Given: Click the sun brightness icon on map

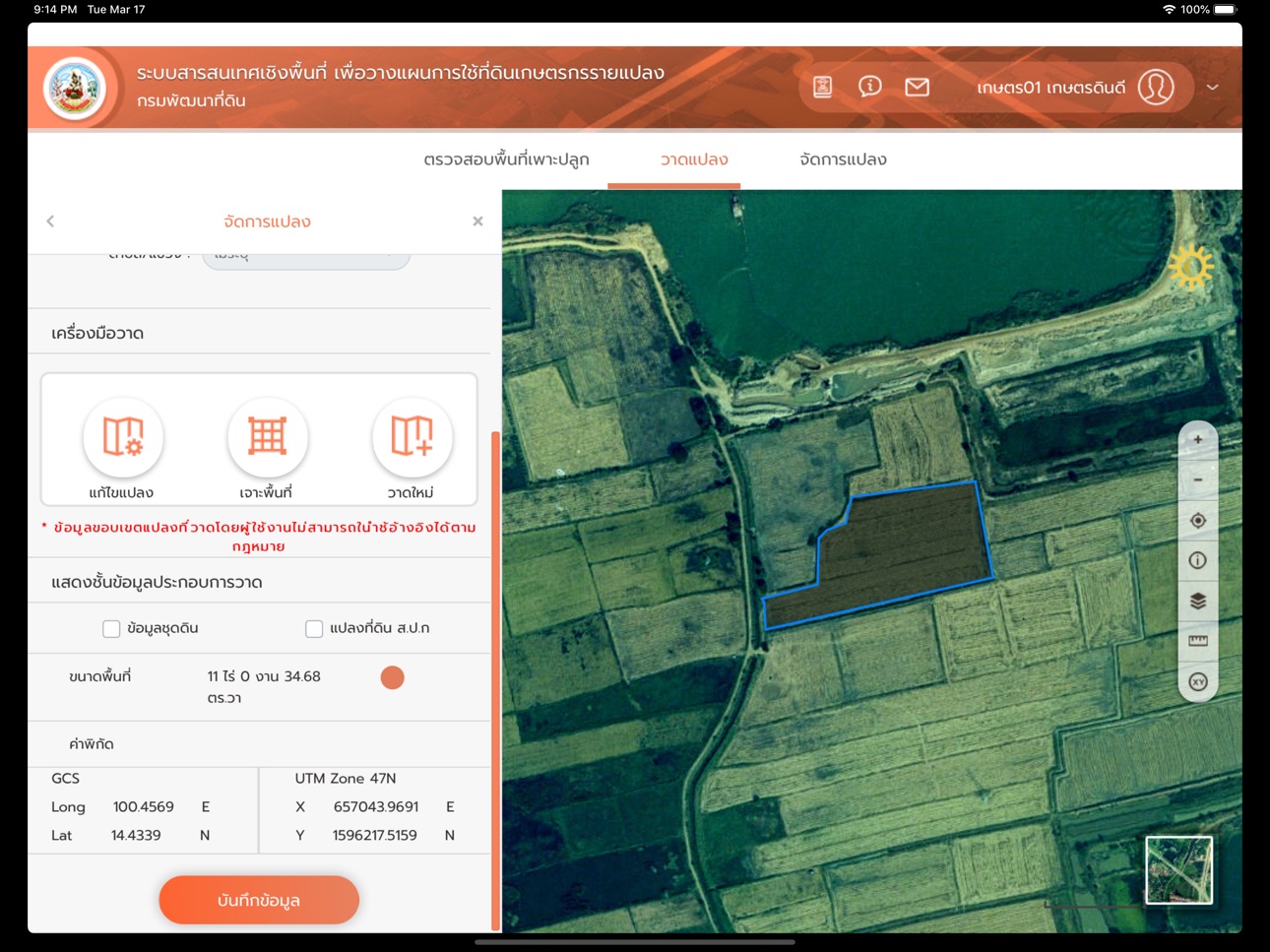Looking at the screenshot, I should 1190,267.
